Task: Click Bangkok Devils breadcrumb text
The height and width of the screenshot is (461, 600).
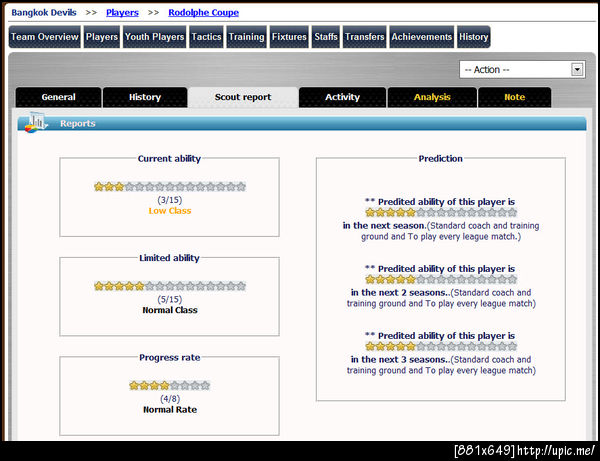Action: point(44,13)
